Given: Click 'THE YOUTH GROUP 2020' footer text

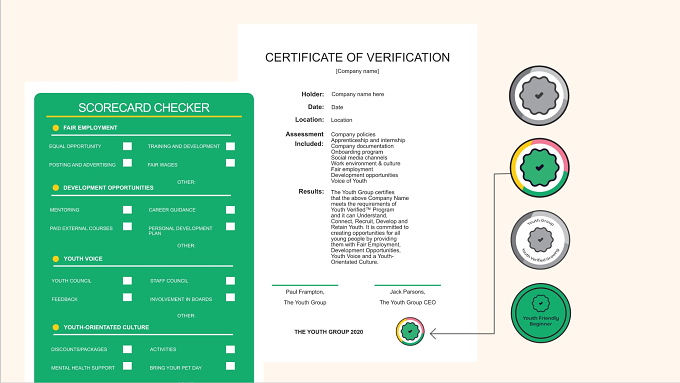Looking at the screenshot, I should tap(329, 332).
